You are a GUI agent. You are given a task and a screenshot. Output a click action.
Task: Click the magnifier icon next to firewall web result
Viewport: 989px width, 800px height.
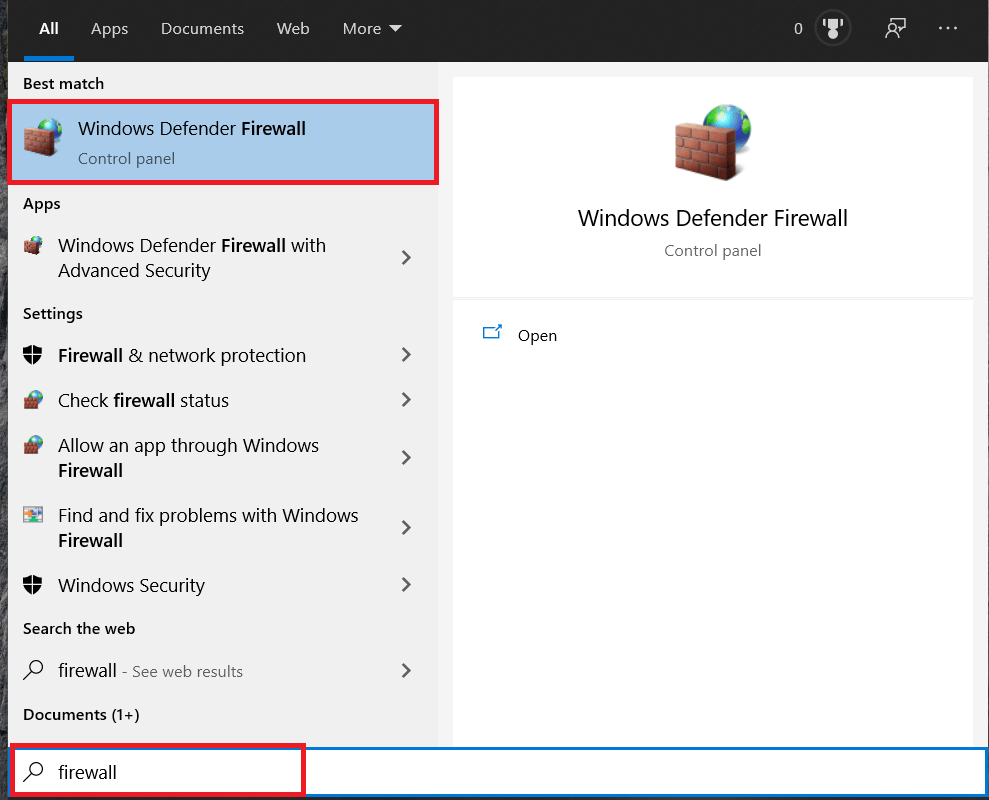coord(33,671)
